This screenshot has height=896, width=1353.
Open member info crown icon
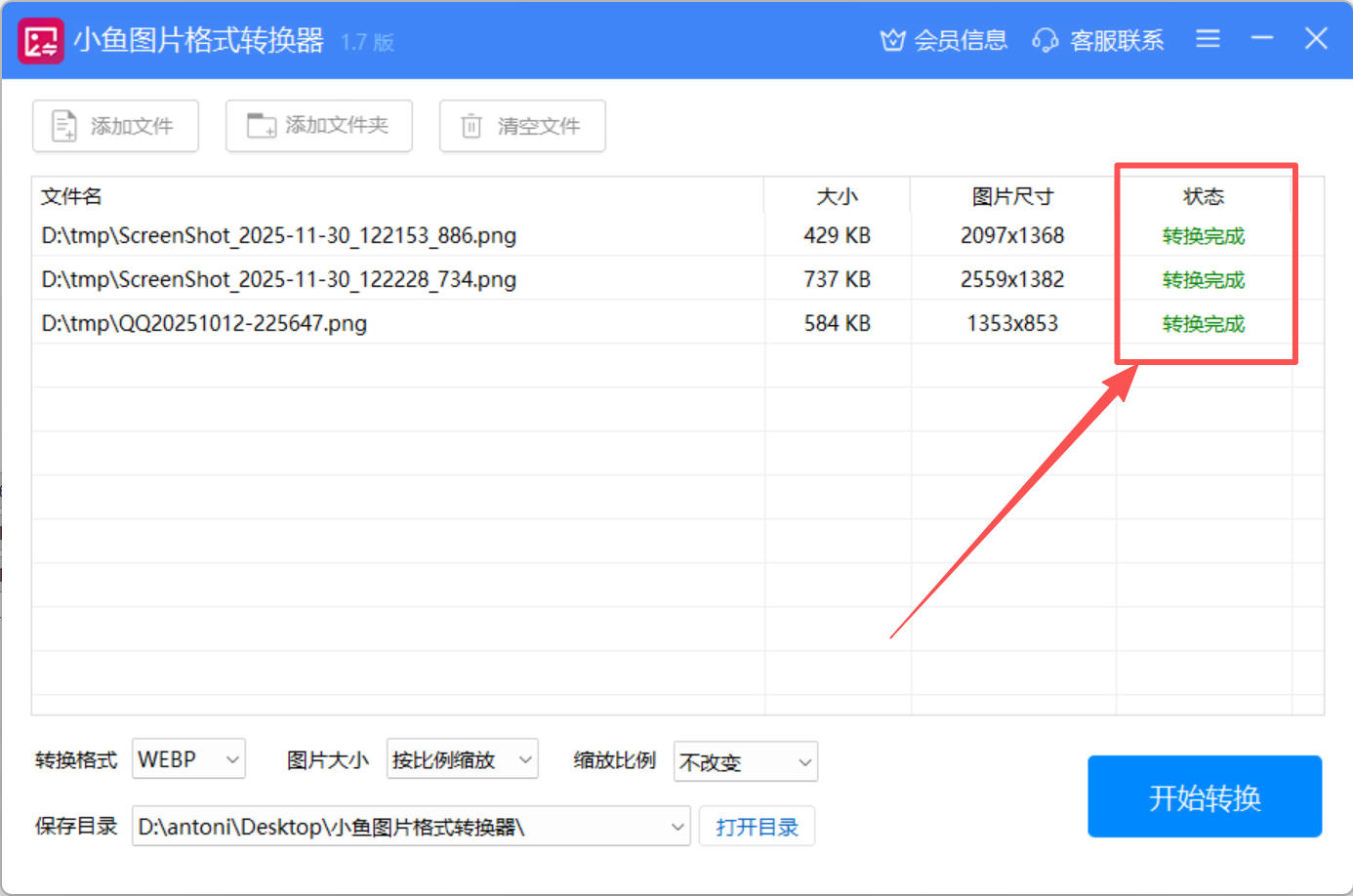click(x=892, y=40)
